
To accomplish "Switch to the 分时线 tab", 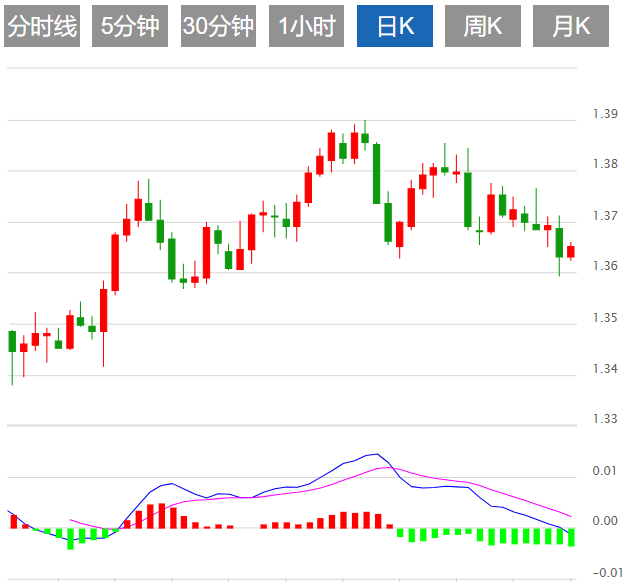I will point(42,27).
